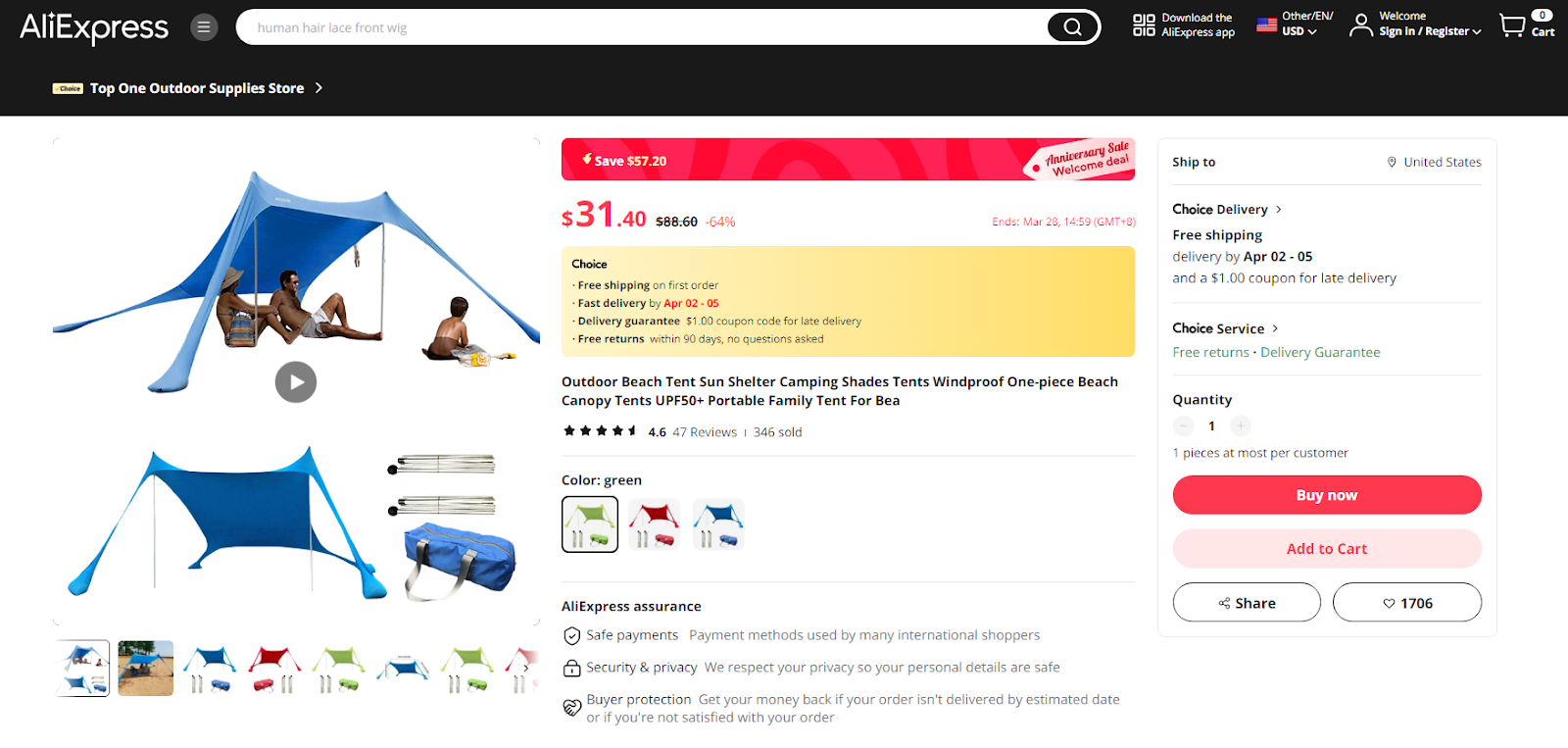Click the search magnifier button
The width and height of the screenshot is (1568, 748).
[1072, 27]
